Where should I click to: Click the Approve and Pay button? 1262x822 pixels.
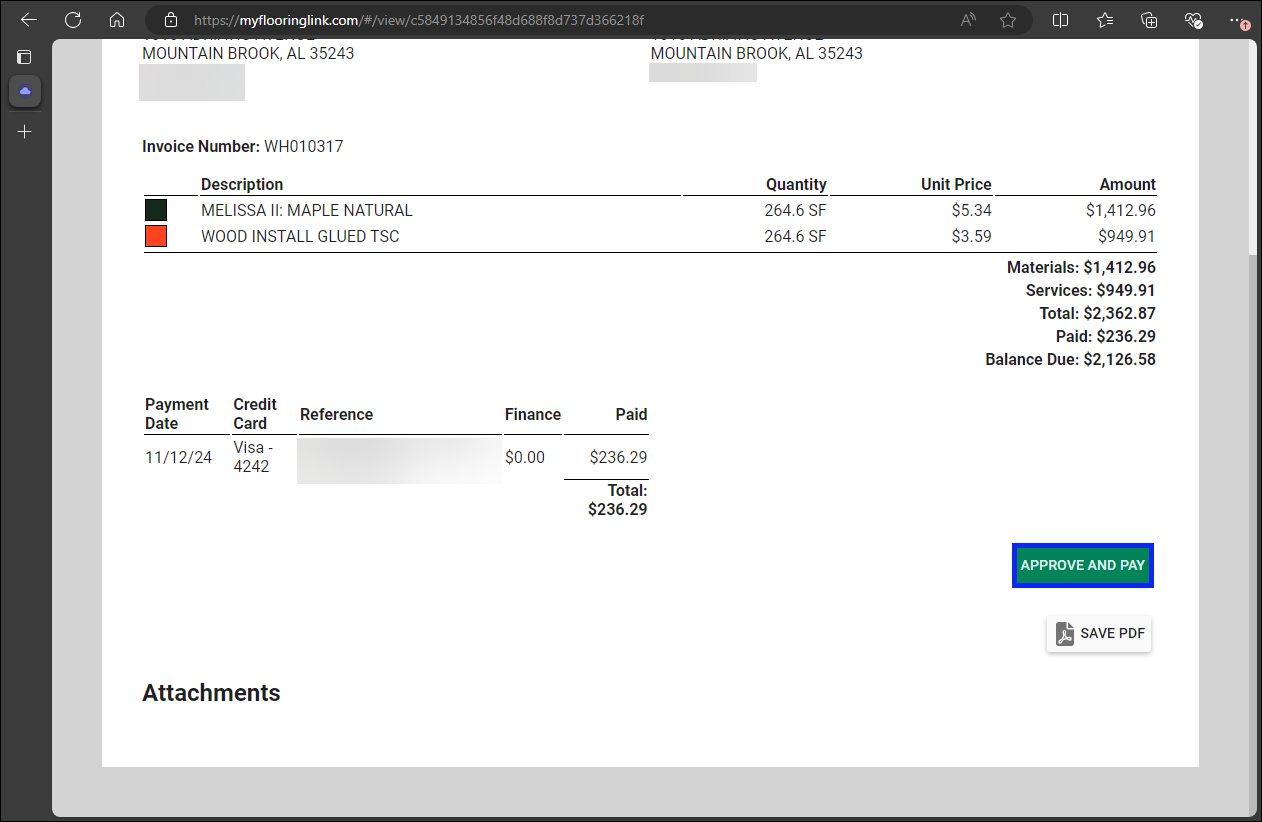pyautogui.click(x=1082, y=565)
